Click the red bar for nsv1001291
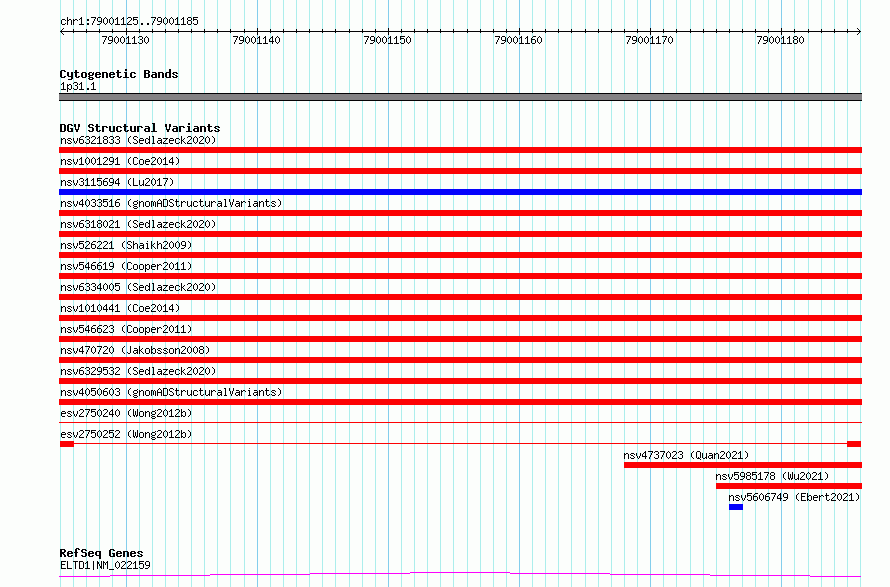Screen dimensions: 890x587 460,171
